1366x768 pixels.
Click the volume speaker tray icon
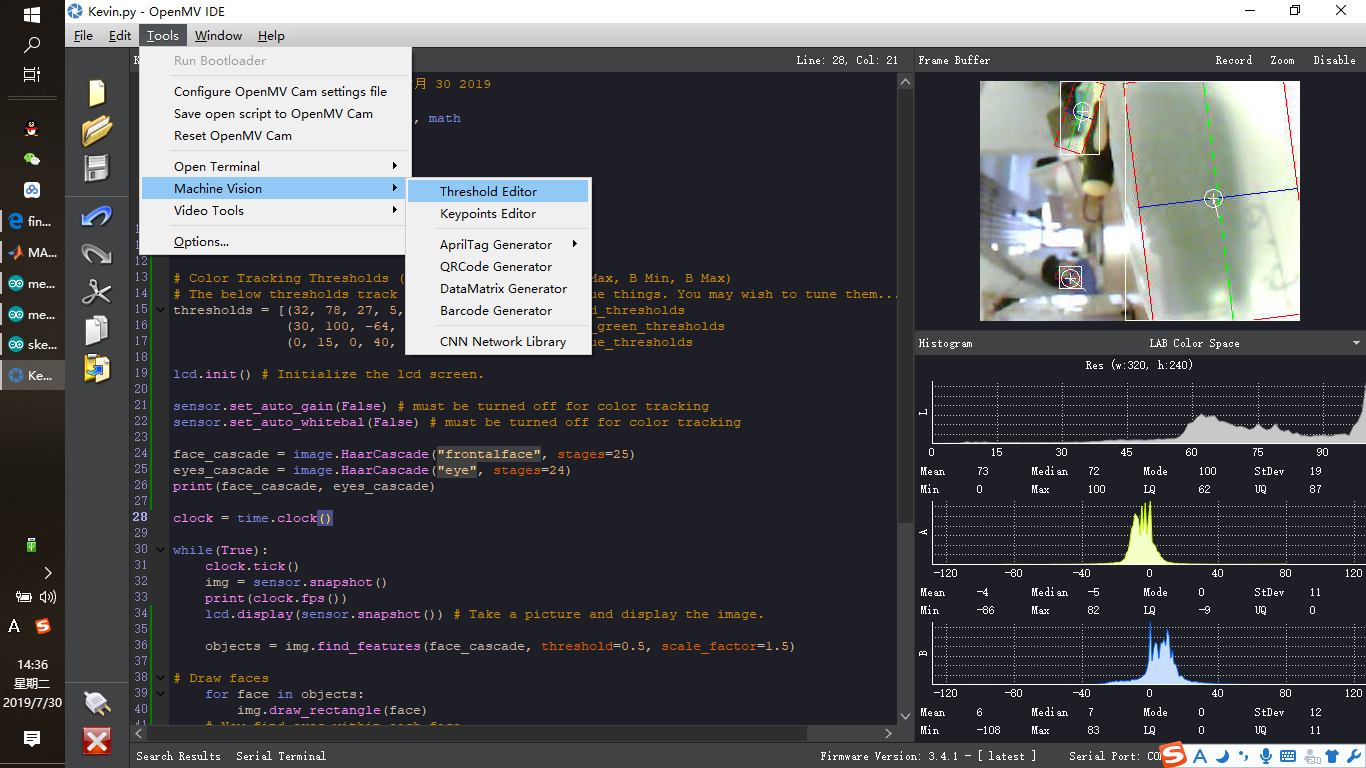coord(48,597)
